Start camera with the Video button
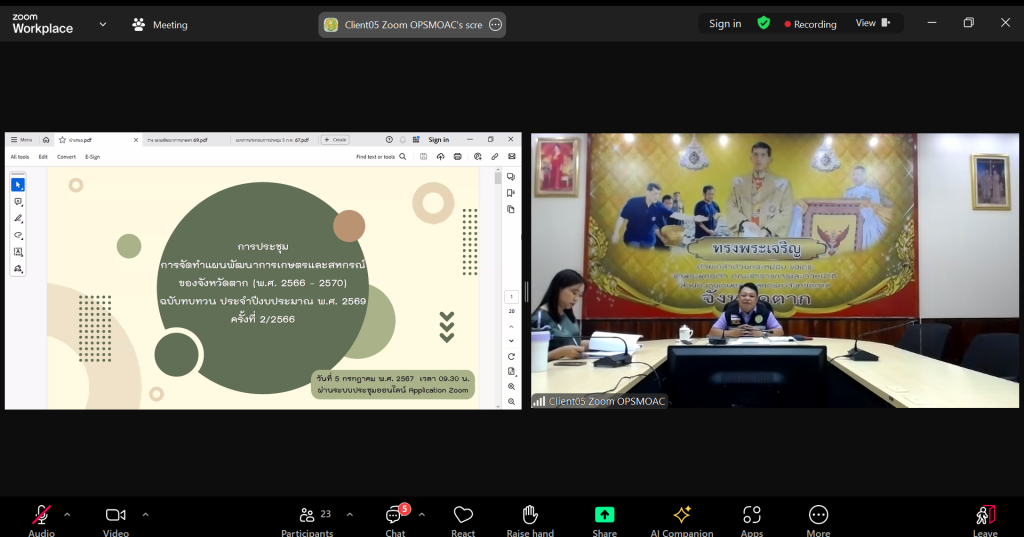Viewport: 1024px width, 537px height. coord(116,521)
